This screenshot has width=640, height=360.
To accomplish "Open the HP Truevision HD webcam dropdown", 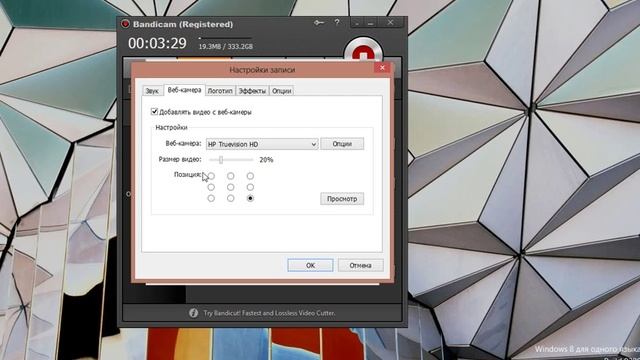I will point(262,144).
